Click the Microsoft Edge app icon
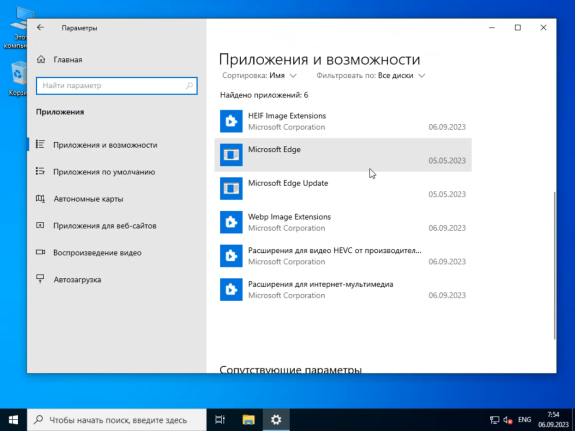 pos(231,155)
